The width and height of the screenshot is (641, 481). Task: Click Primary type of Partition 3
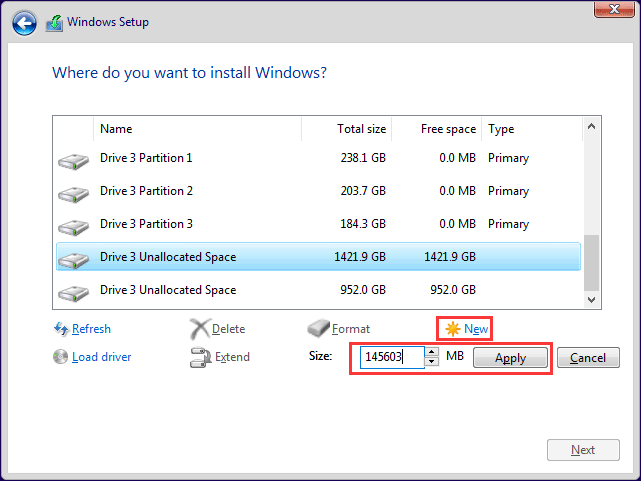(509, 224)
